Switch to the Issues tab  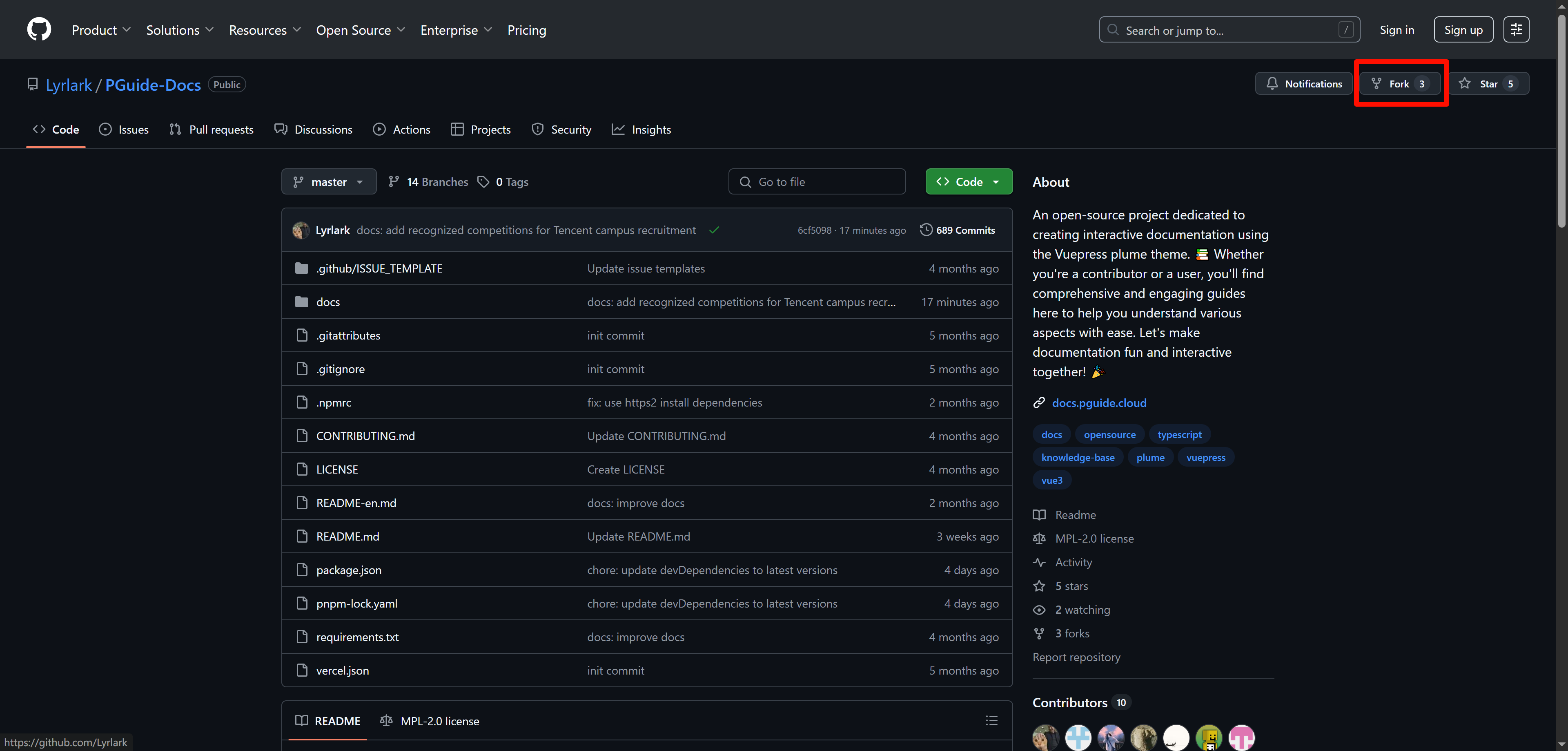pos(124,129)
